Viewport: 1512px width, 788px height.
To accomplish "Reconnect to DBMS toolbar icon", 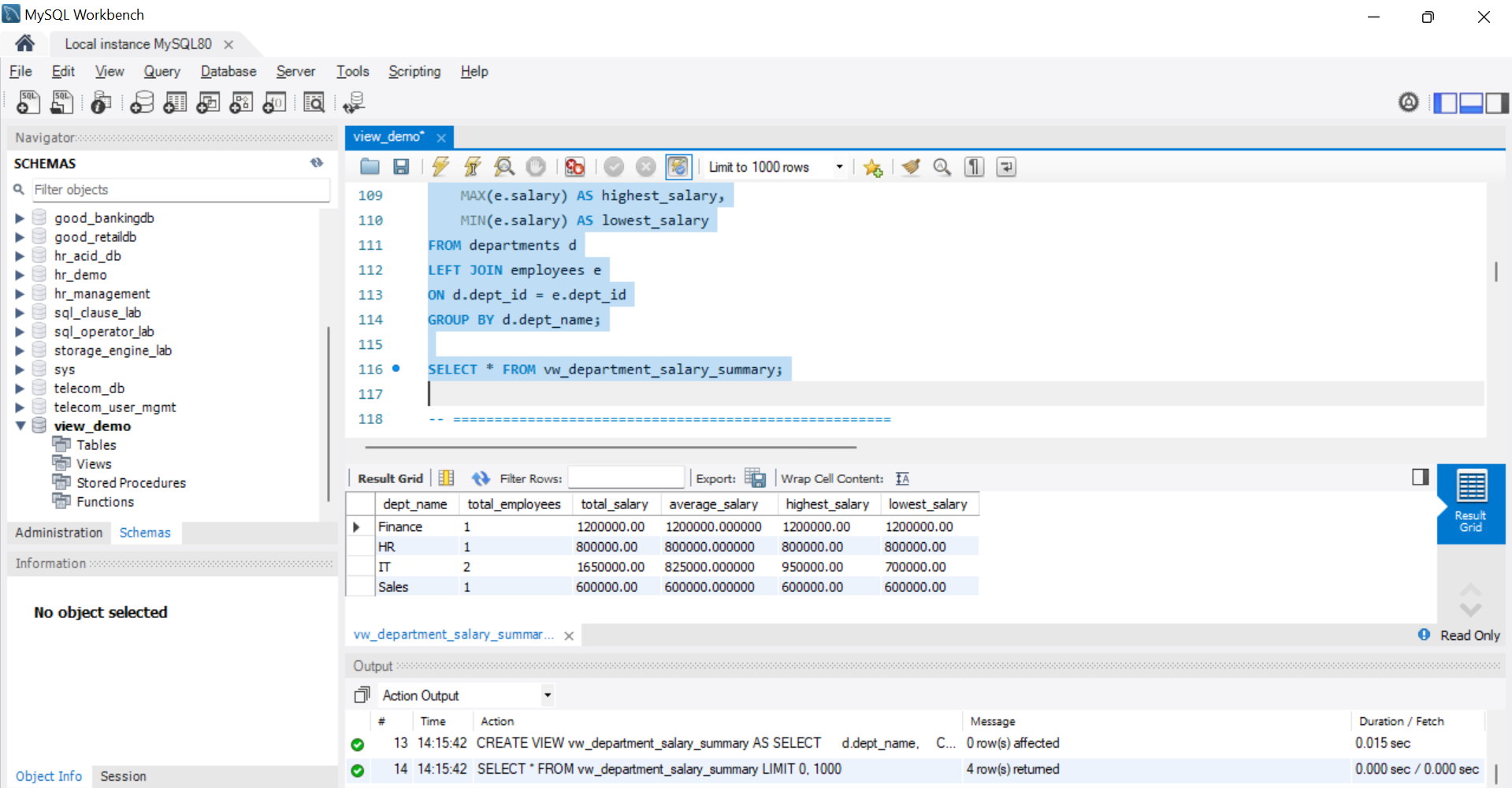I will (354, 102).
